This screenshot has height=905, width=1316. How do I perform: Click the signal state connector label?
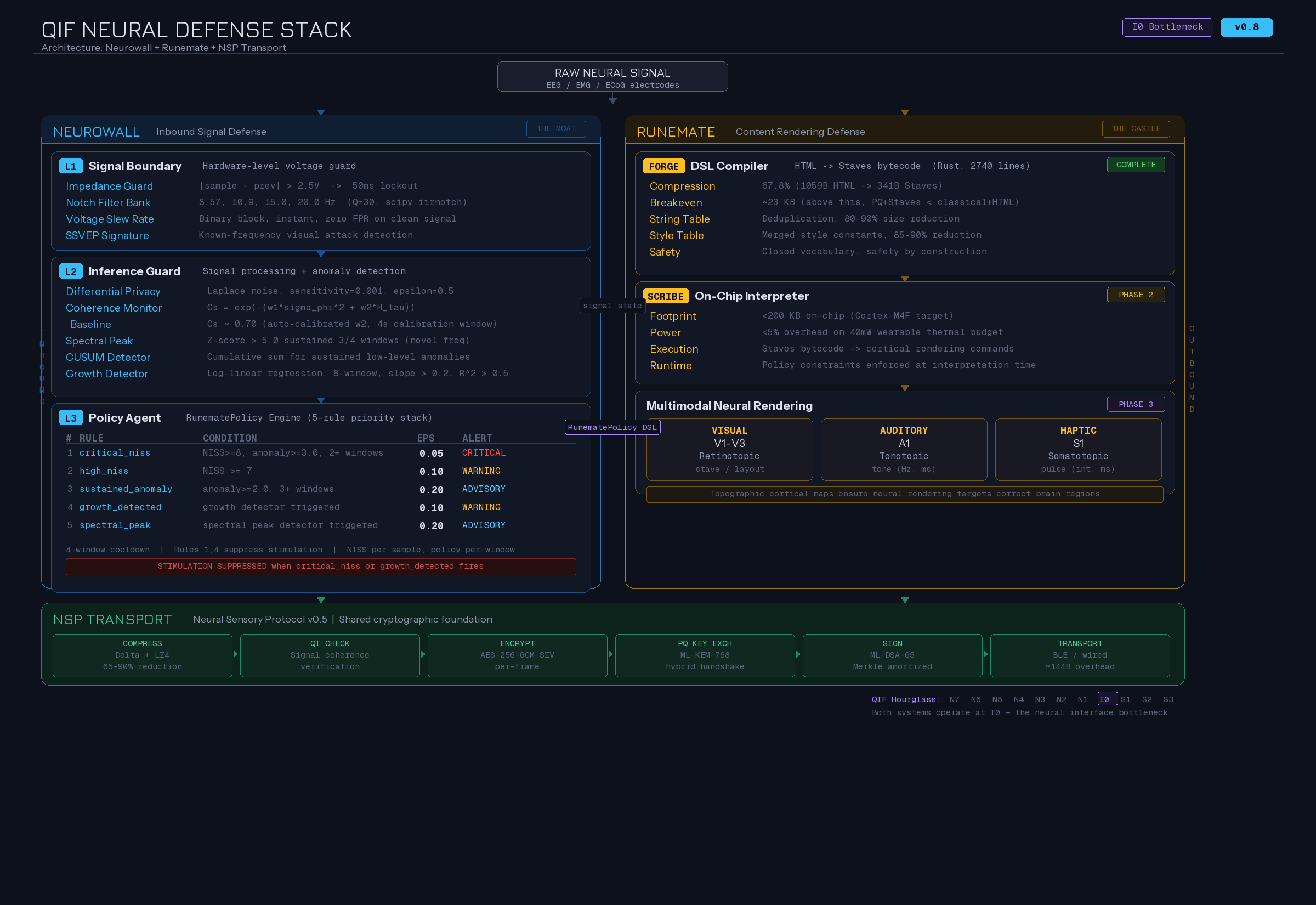point(612,306)
